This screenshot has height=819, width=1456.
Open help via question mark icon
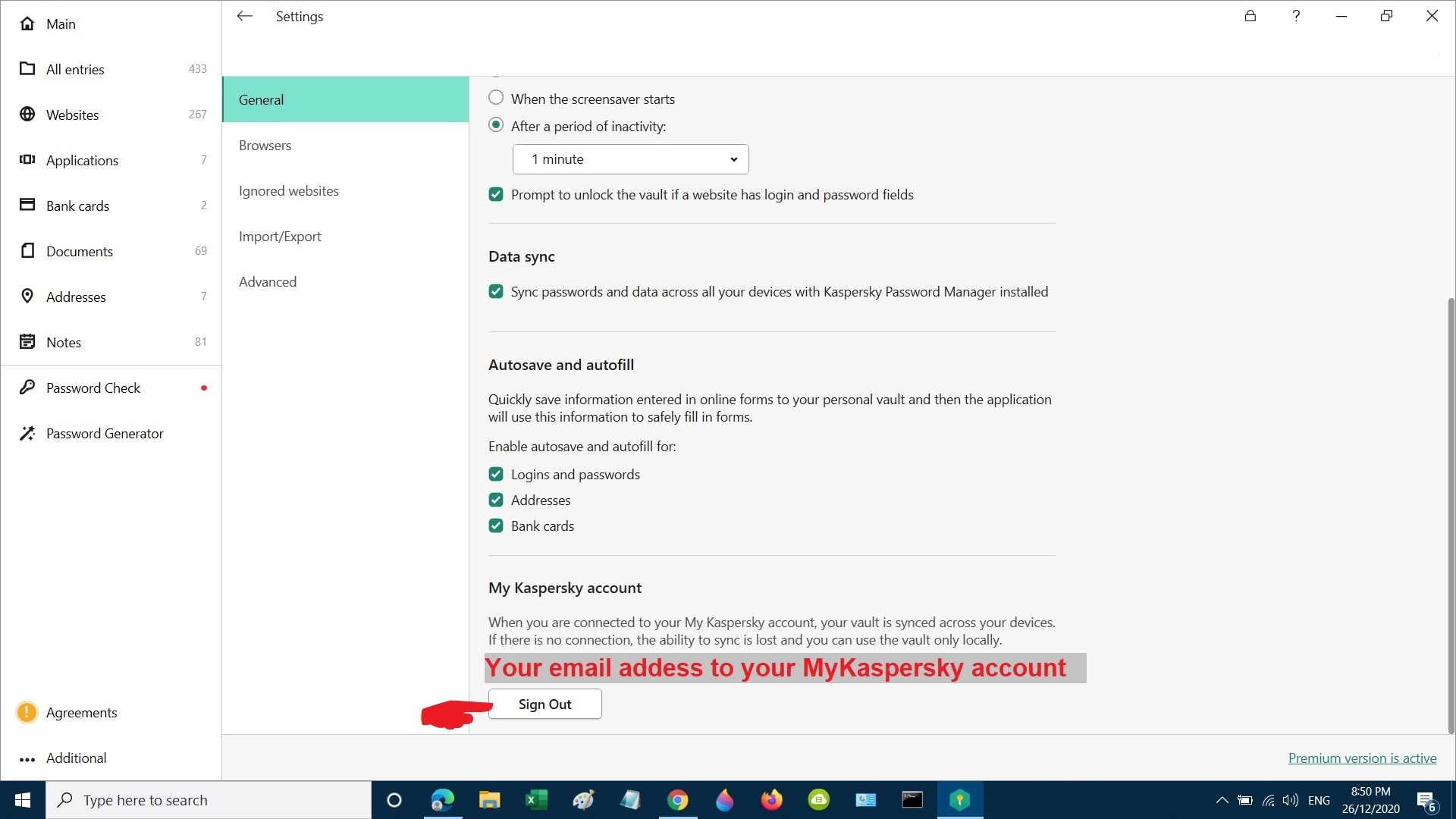click(1296, 16)
